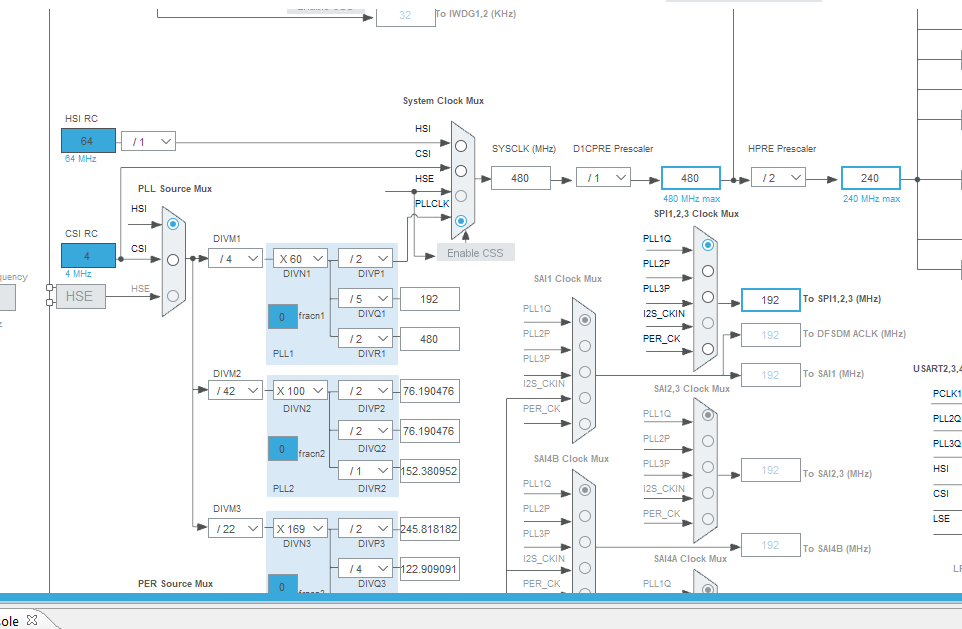Change the DIVM1 divider dropdown
The height and width of the screenshot is (629, 962).
[x=233, y=258]
